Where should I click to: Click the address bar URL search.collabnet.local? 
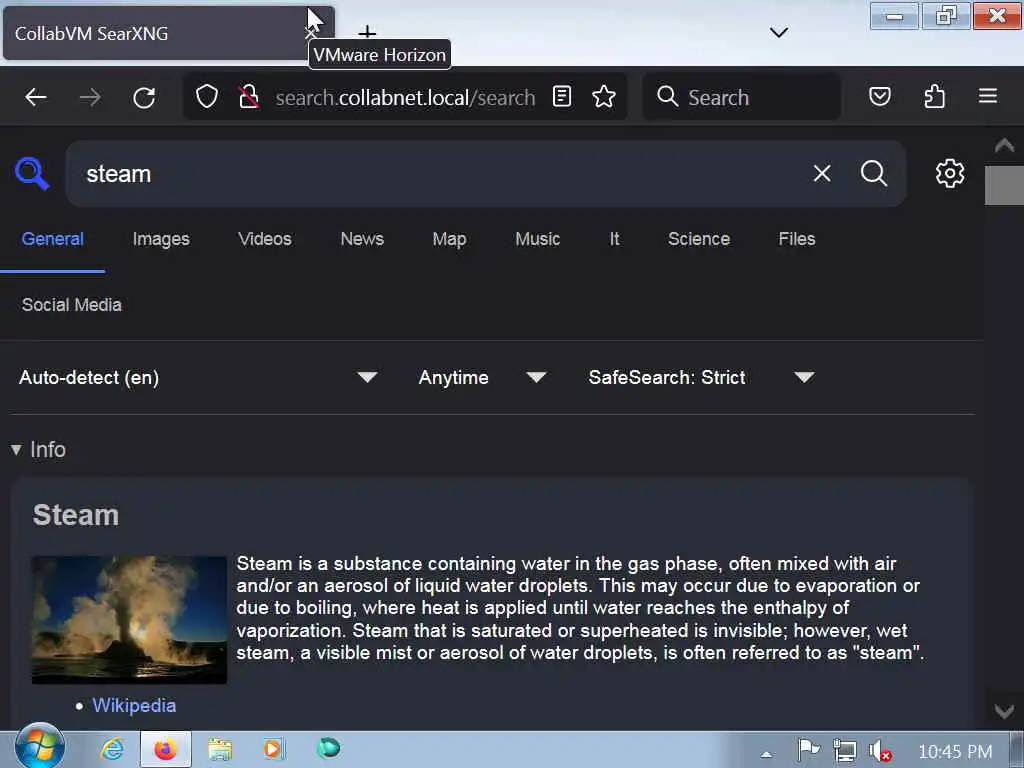[x=405, y=97]
